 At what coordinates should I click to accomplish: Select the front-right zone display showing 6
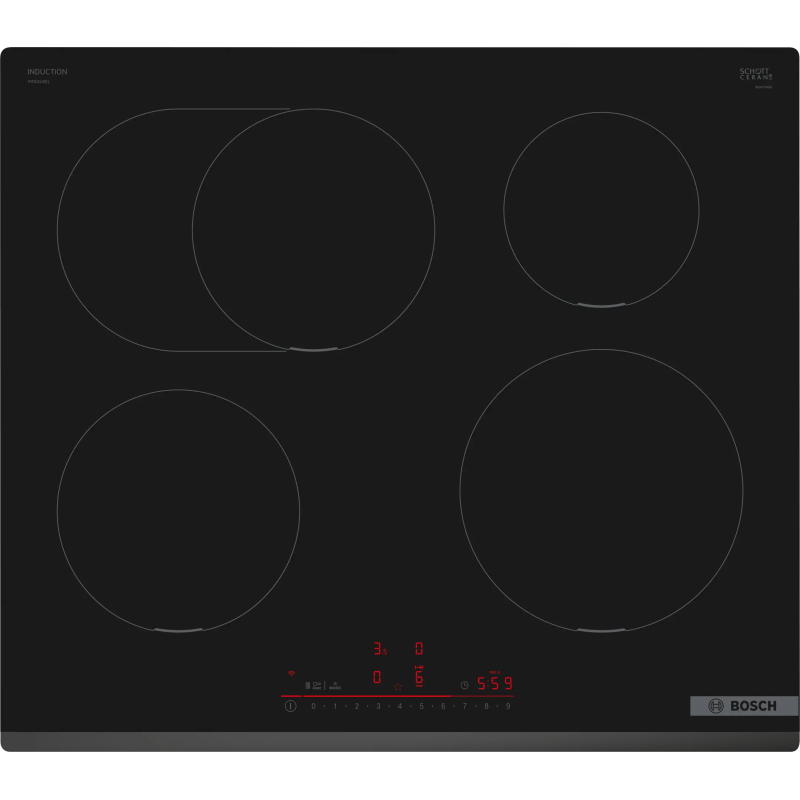click(x=419, y=677)
